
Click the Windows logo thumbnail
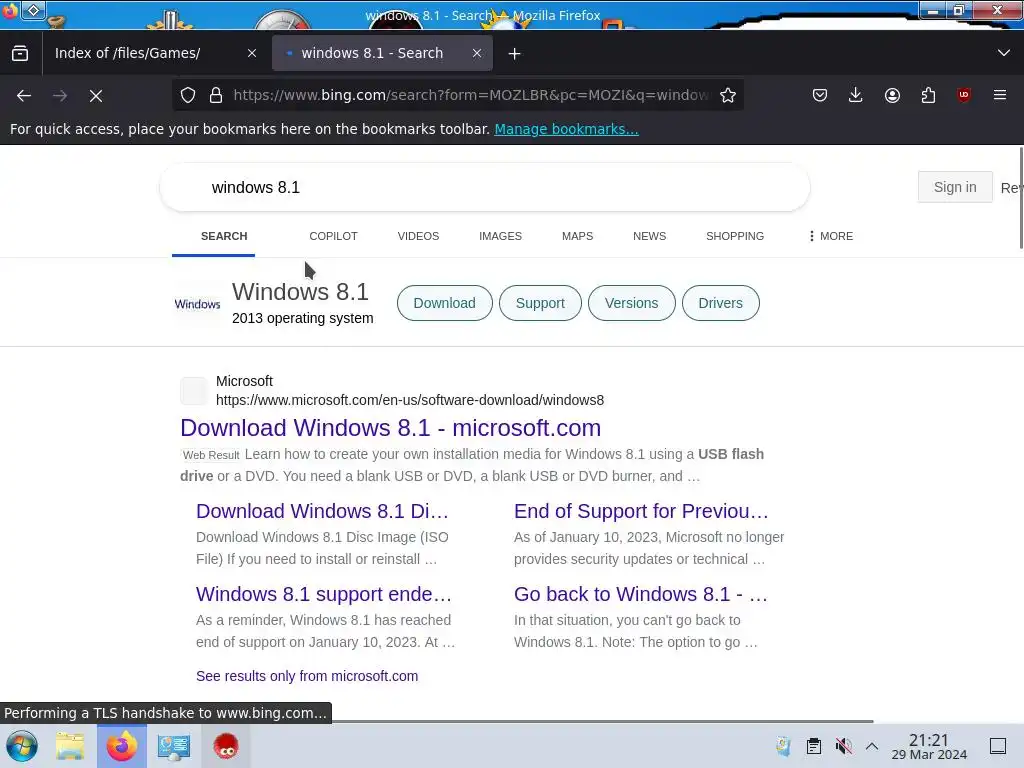point(197,304)
